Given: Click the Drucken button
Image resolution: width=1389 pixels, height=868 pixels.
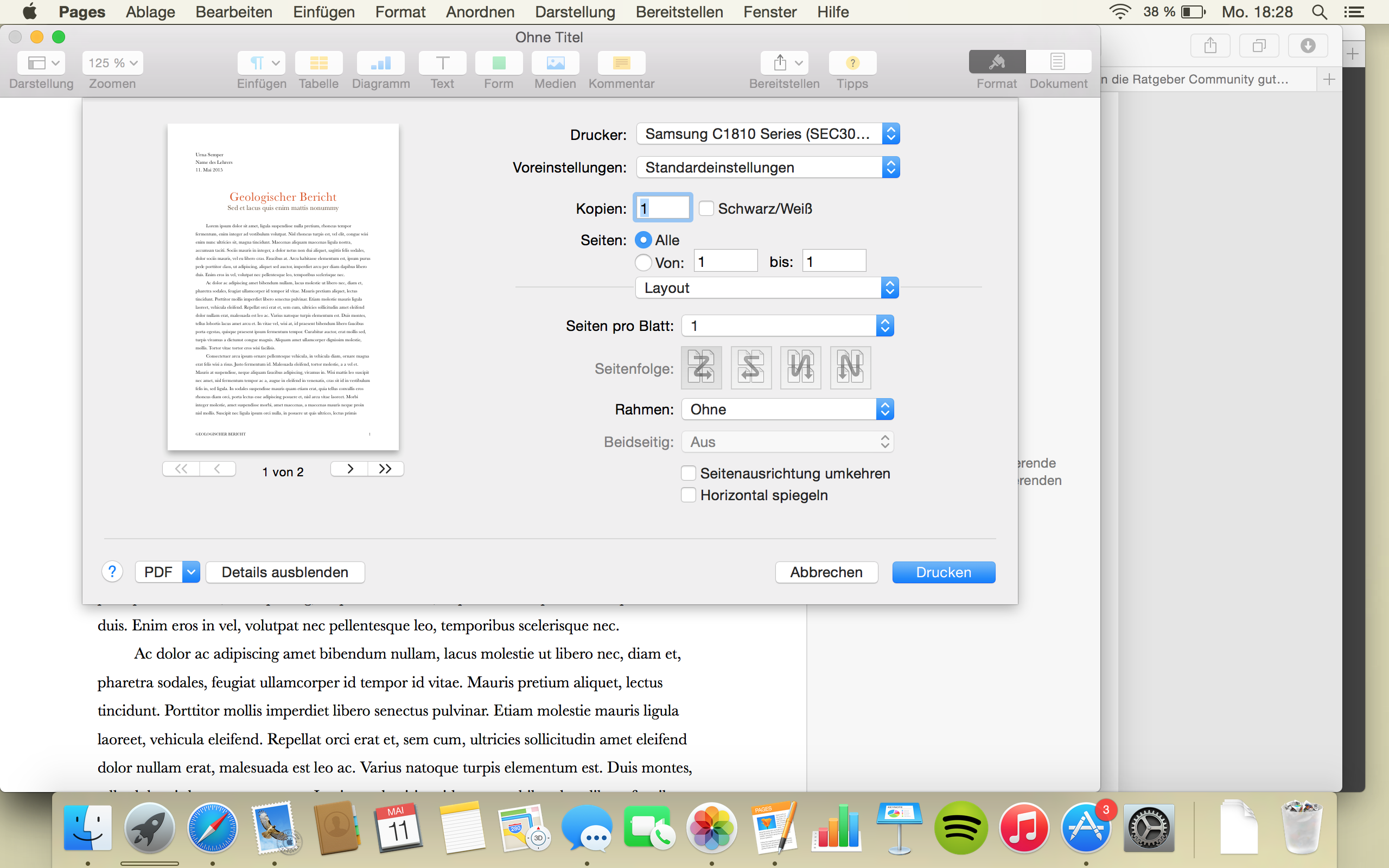Looking at the screenshot, I should tap(943, 571).
